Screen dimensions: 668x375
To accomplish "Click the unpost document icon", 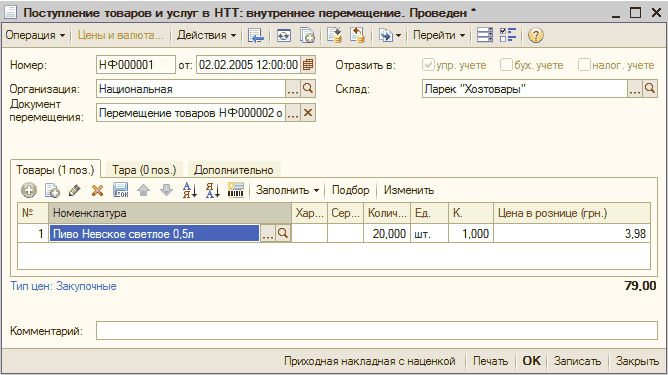I will tap(357, 35).
